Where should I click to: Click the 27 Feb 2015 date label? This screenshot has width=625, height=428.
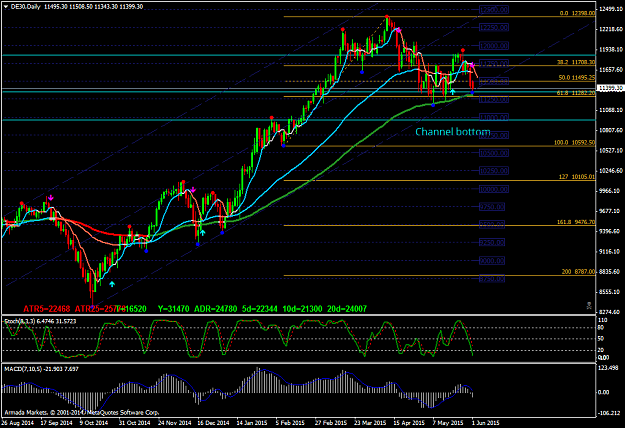(331, 423)
